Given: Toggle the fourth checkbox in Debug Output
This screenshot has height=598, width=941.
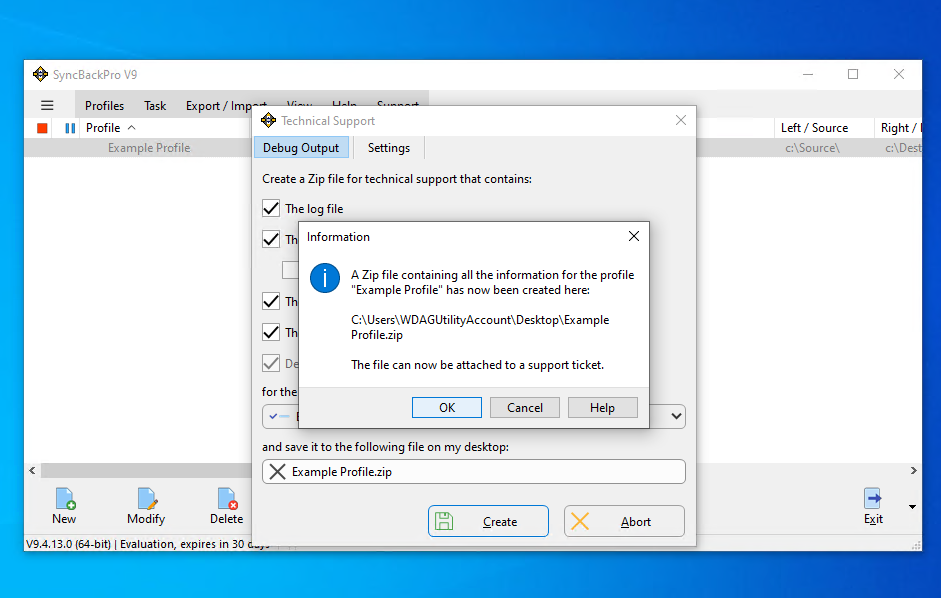Looking at the screenshot, I should [271, 332].
